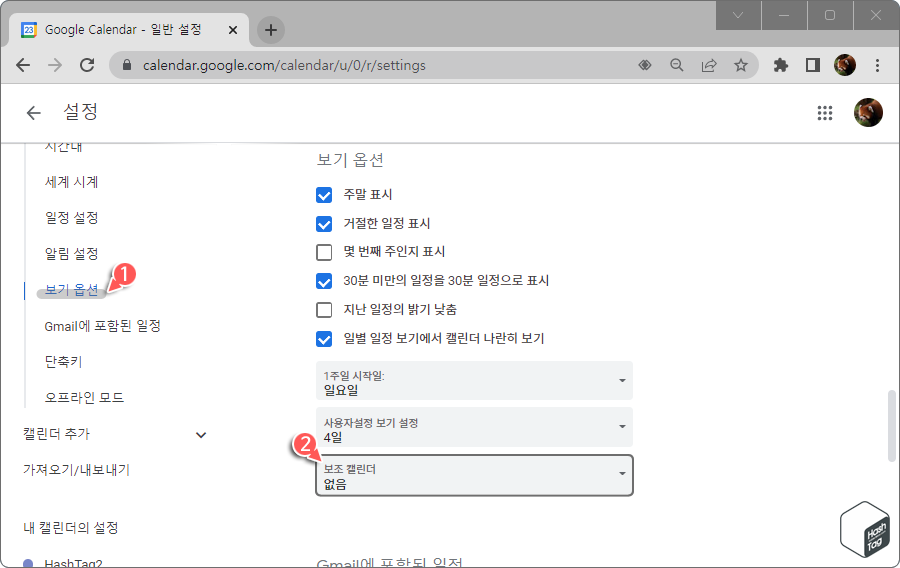Toggle 30분 미만의 일정 checkbox
Viewport: 900px width, 568px height.
324,281
